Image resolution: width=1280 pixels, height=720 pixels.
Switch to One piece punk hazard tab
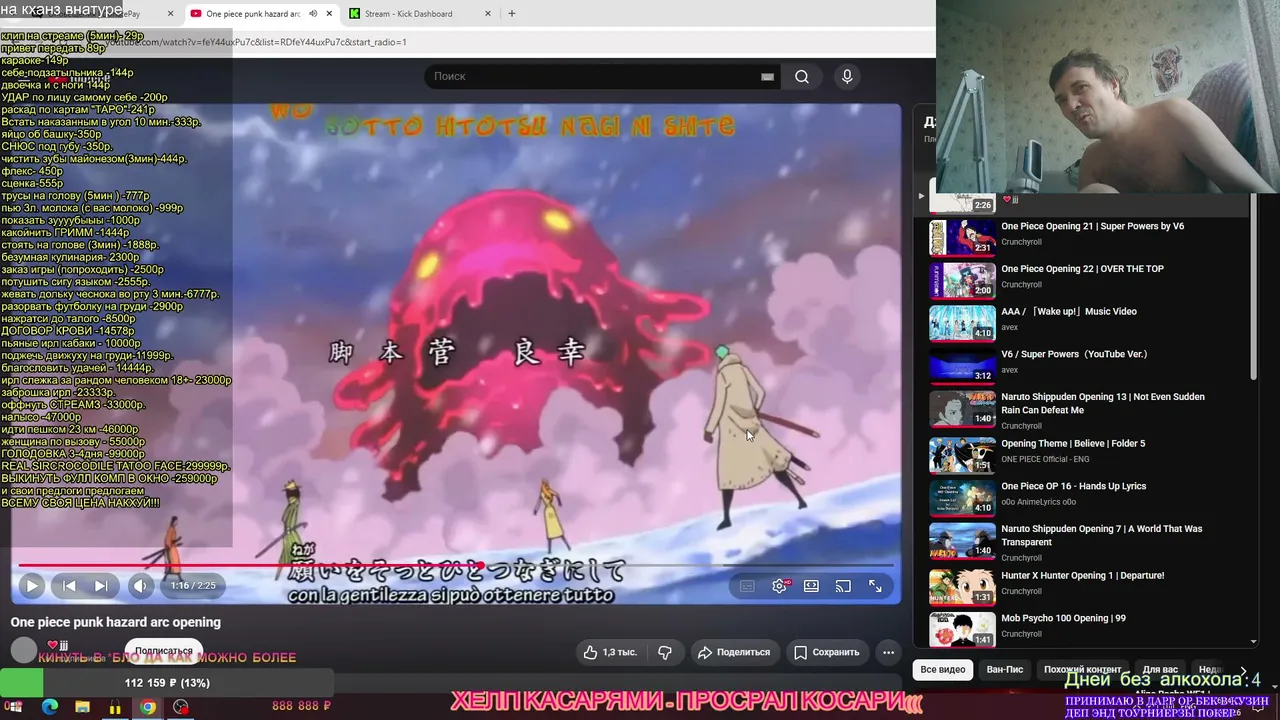tap(254, 14)
